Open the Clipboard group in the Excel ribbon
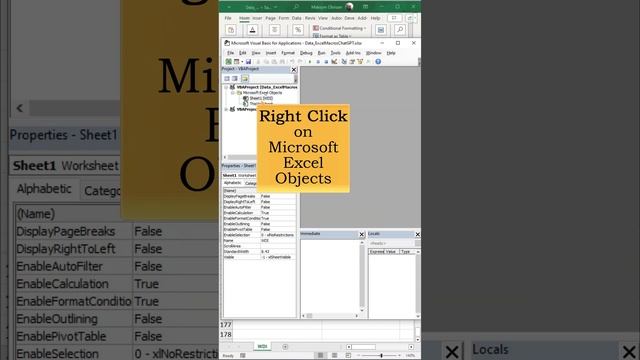The height and width of the screenshot is (360, 640). [231, 30]
